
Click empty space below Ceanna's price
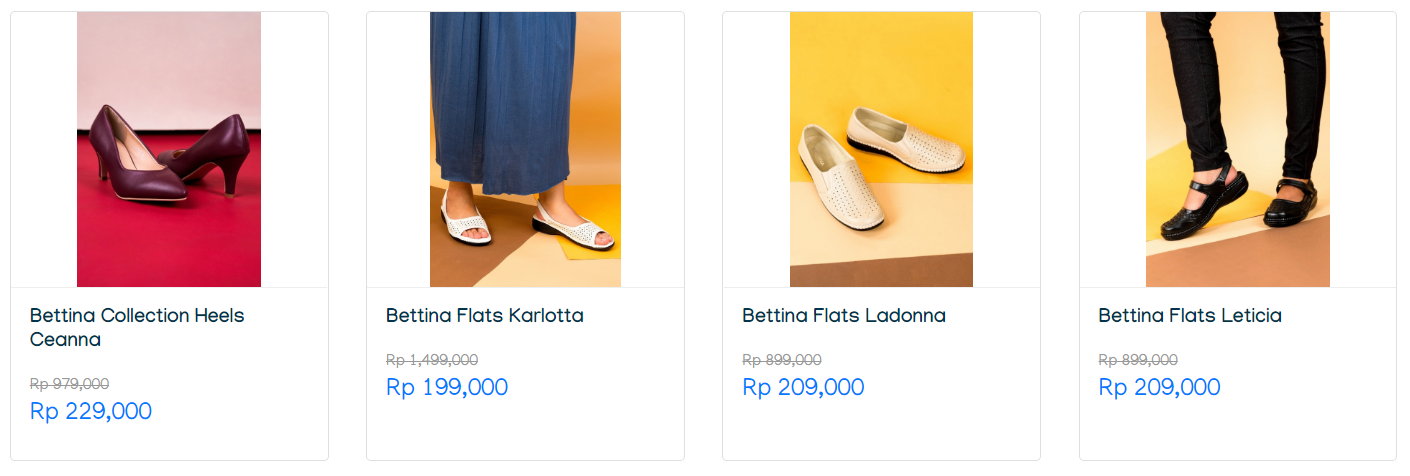click(x=169, y=443)
